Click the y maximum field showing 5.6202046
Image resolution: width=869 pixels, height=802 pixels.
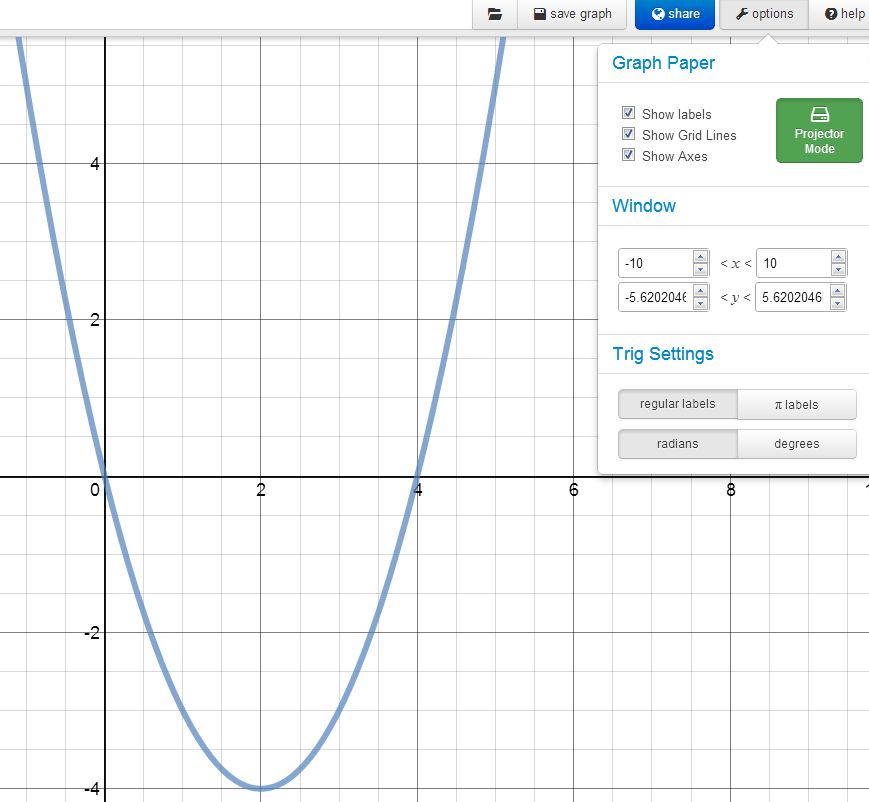tap(793, 298)
